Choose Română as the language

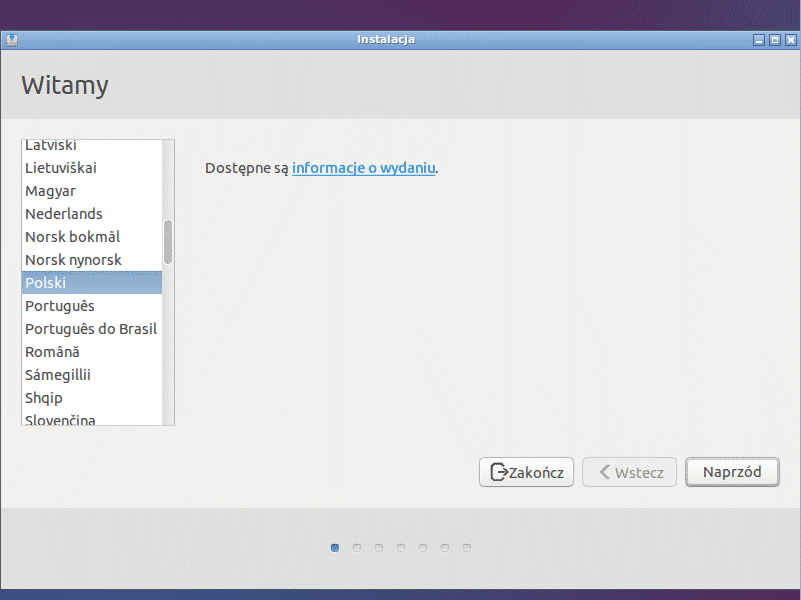pyautogui.click(x=52, y=352)
